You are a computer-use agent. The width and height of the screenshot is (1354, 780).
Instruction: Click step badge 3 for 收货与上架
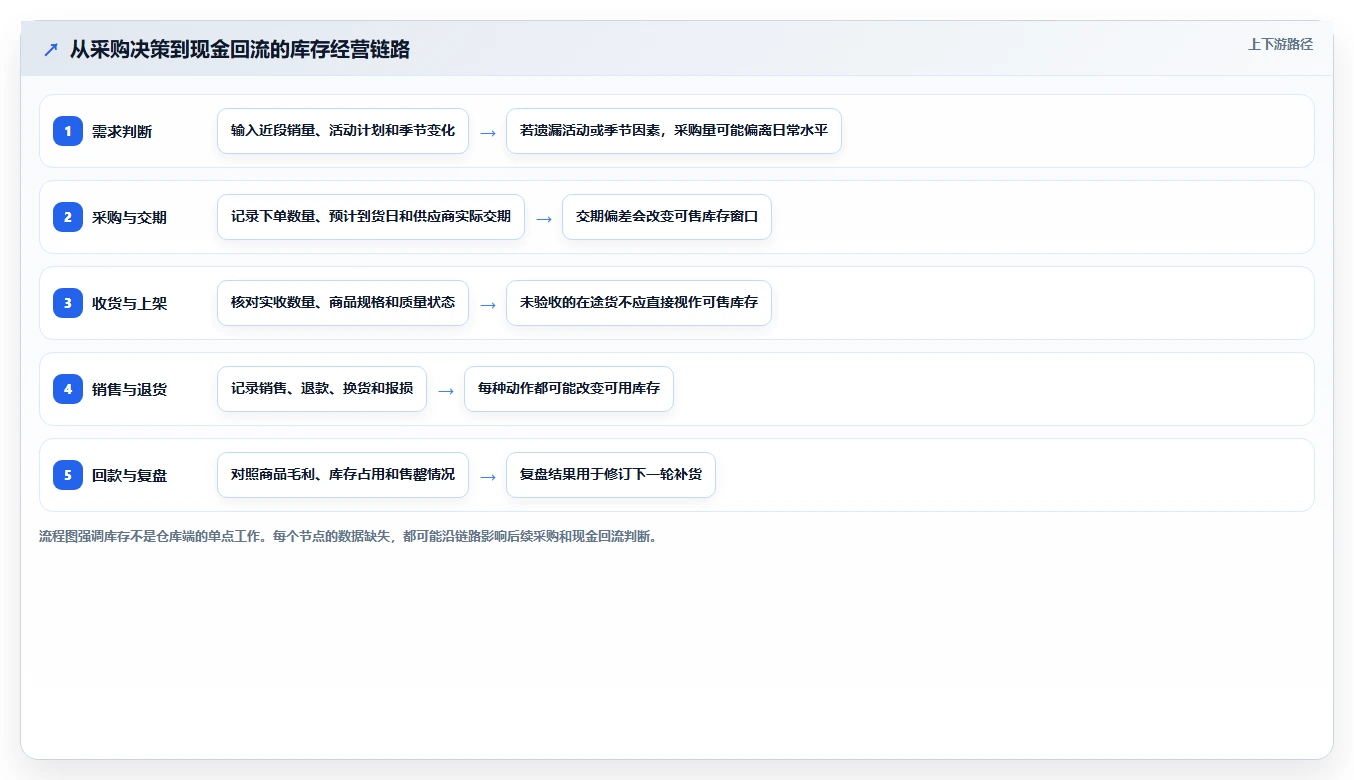[68, 303]
